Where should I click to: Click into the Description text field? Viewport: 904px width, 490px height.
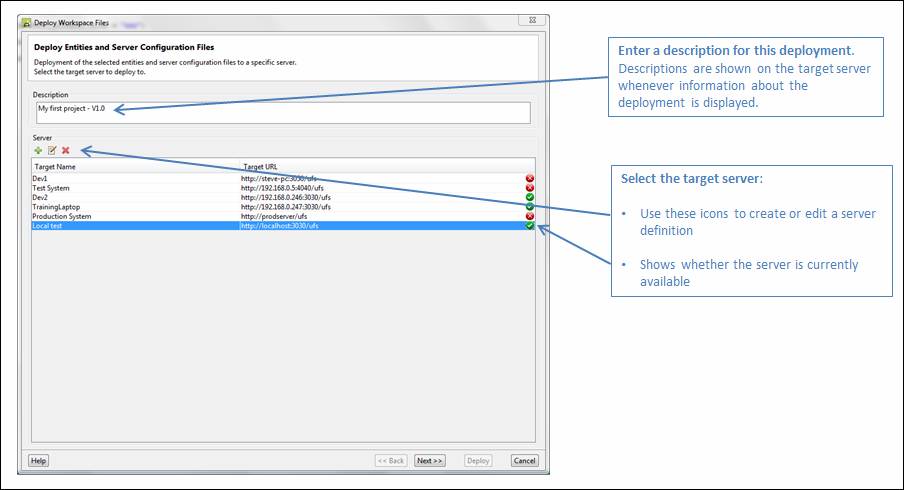(280, 112)
